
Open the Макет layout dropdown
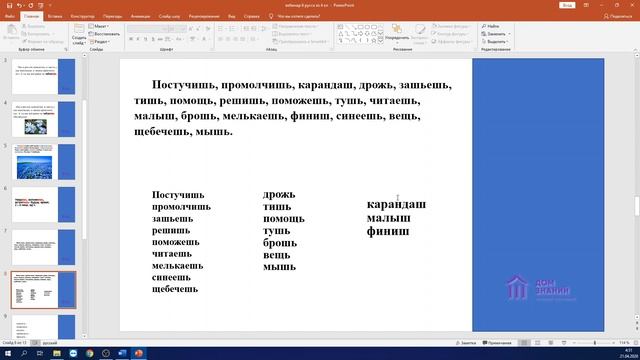pos(99,26)
